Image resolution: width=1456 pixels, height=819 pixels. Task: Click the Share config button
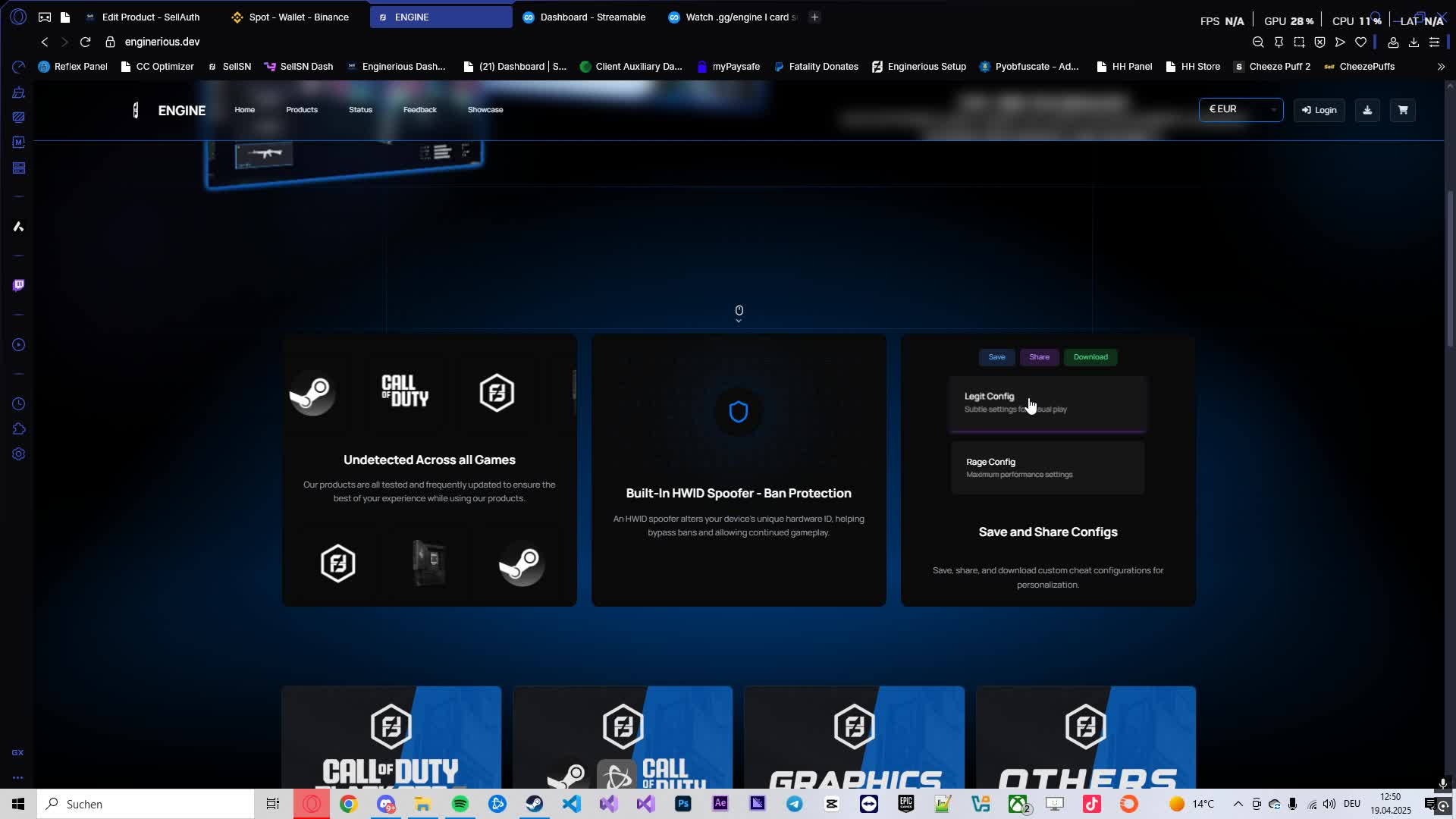click(1039, 357)
